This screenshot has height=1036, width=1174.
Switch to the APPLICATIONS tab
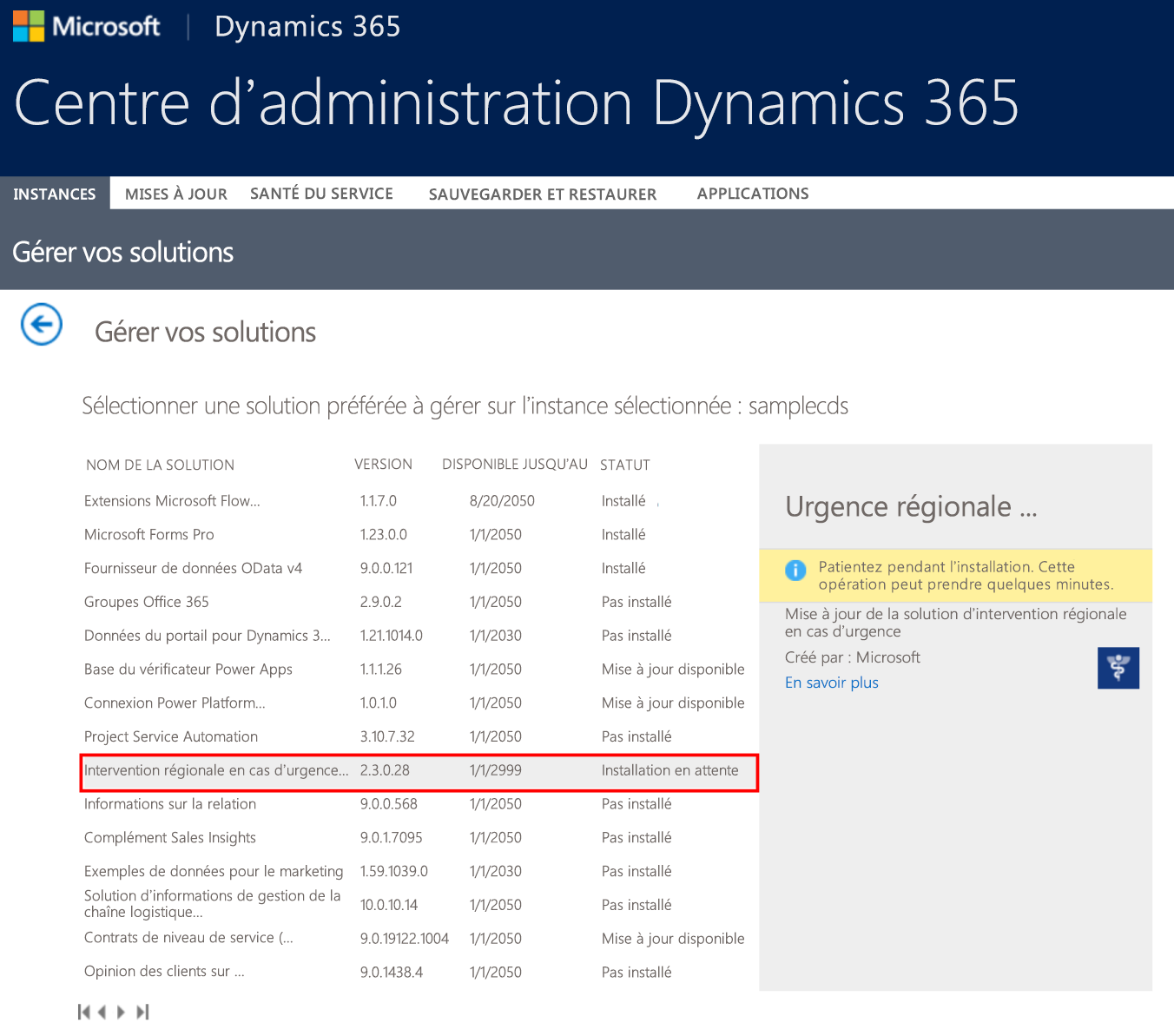coord(753,194)
